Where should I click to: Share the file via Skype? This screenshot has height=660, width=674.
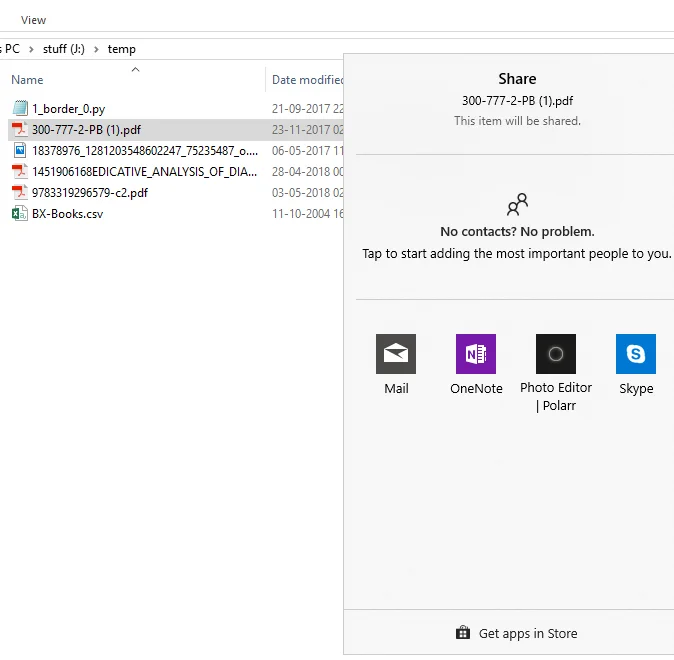[x=636, y=354]
